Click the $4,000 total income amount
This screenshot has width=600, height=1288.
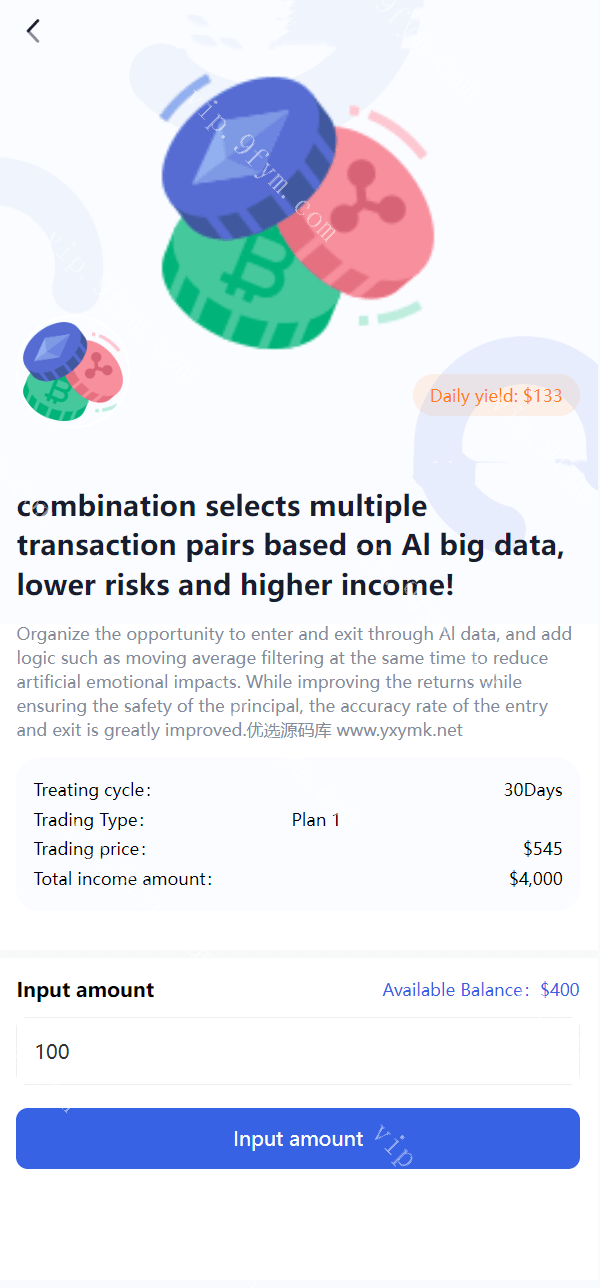point(535,879)
